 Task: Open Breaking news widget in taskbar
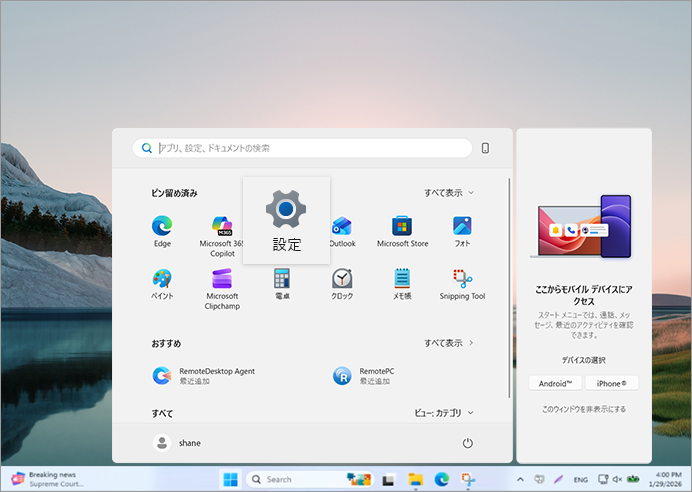[46, 479]
